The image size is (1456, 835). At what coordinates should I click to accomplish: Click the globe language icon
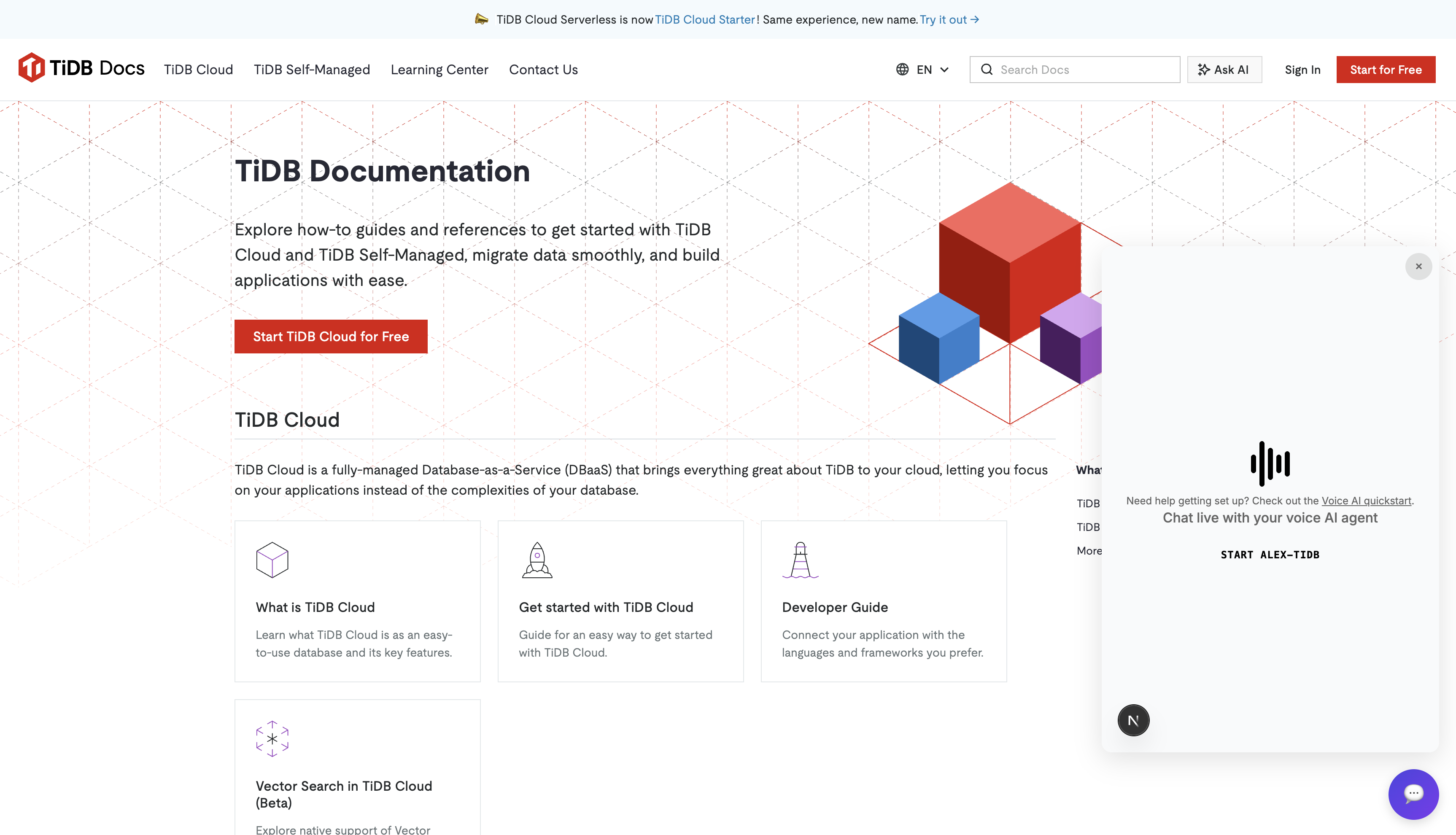902,70
